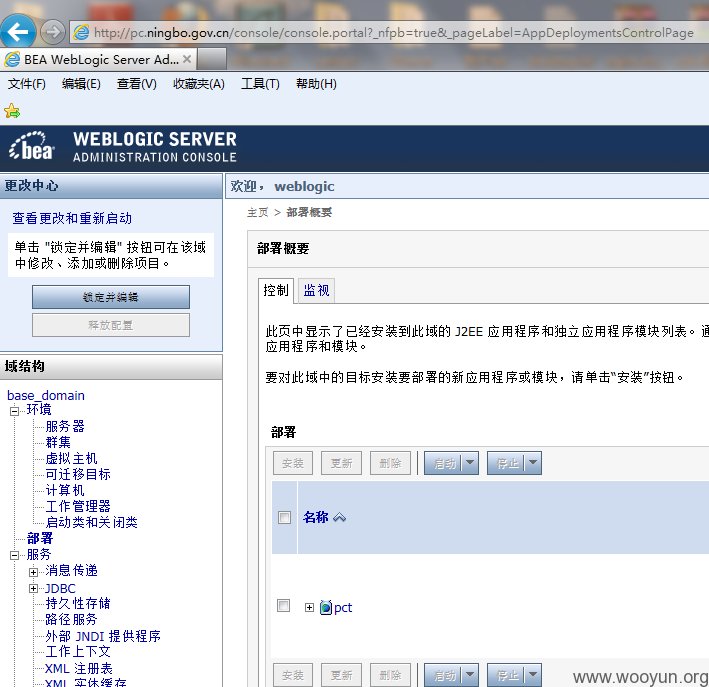
Task: Close the BEA WebLogic Server tab
Action: [x=187, y=59]
